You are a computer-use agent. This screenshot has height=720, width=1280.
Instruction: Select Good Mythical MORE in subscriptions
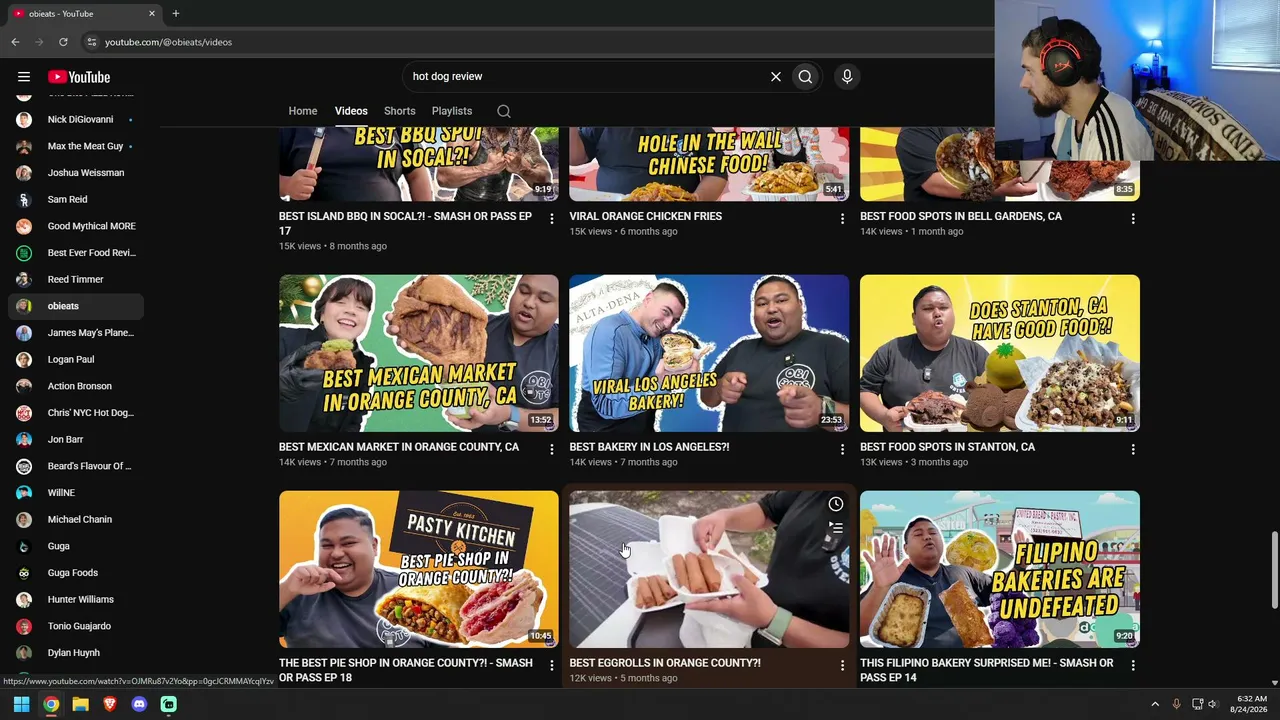[76, 226]
